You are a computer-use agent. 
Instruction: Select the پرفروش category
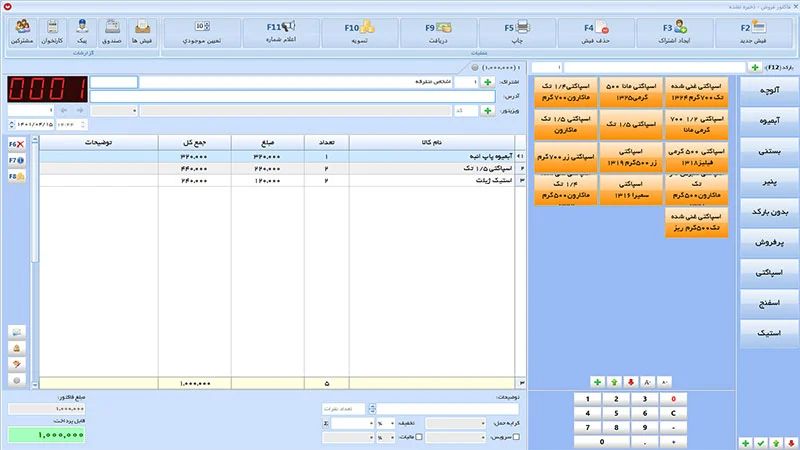coord(769,242)
